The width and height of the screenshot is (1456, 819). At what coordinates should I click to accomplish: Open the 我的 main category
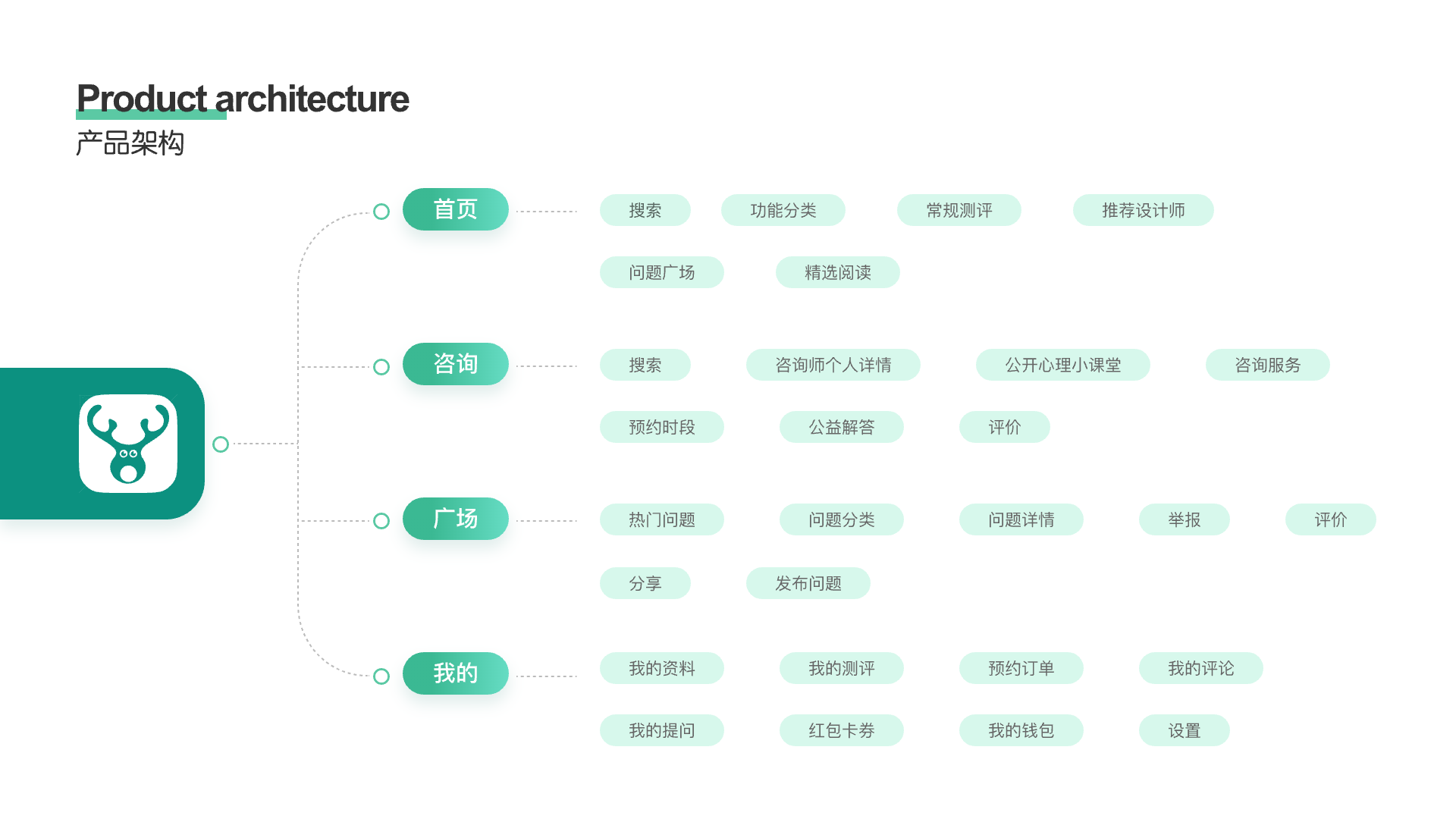[455, 673]
